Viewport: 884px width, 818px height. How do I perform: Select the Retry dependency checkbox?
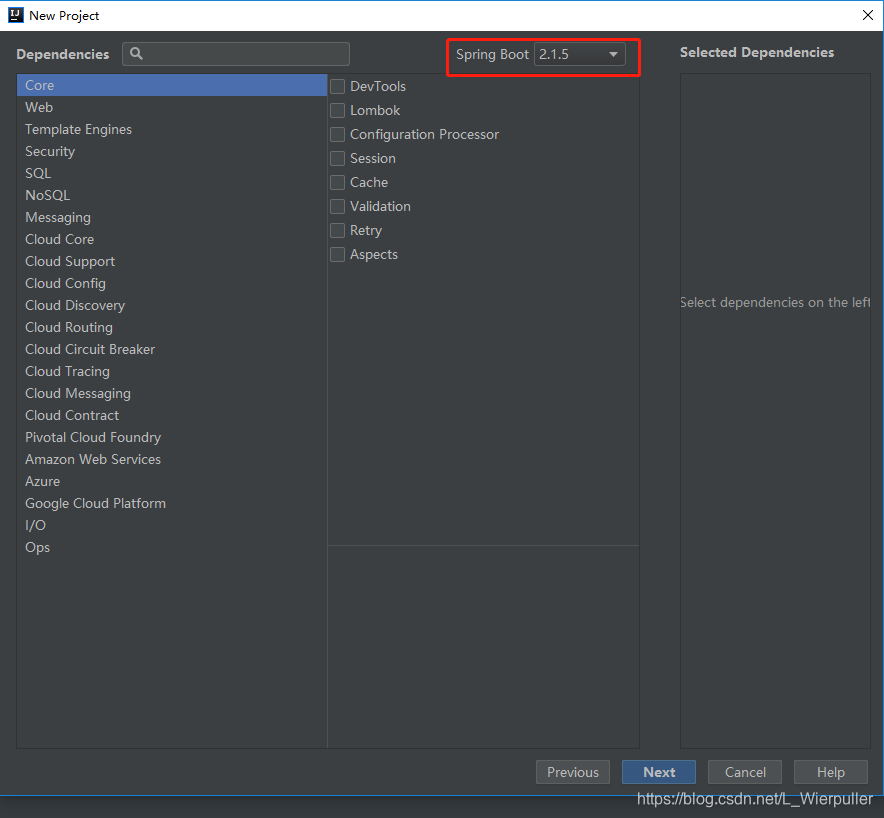click(337, 230)
